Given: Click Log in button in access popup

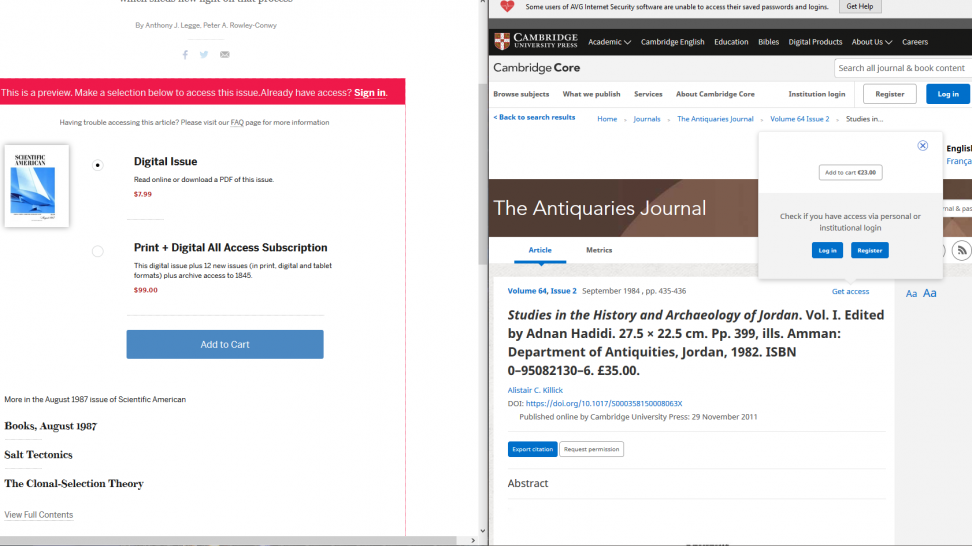Looking at the screenshot, I should point(827,250).
